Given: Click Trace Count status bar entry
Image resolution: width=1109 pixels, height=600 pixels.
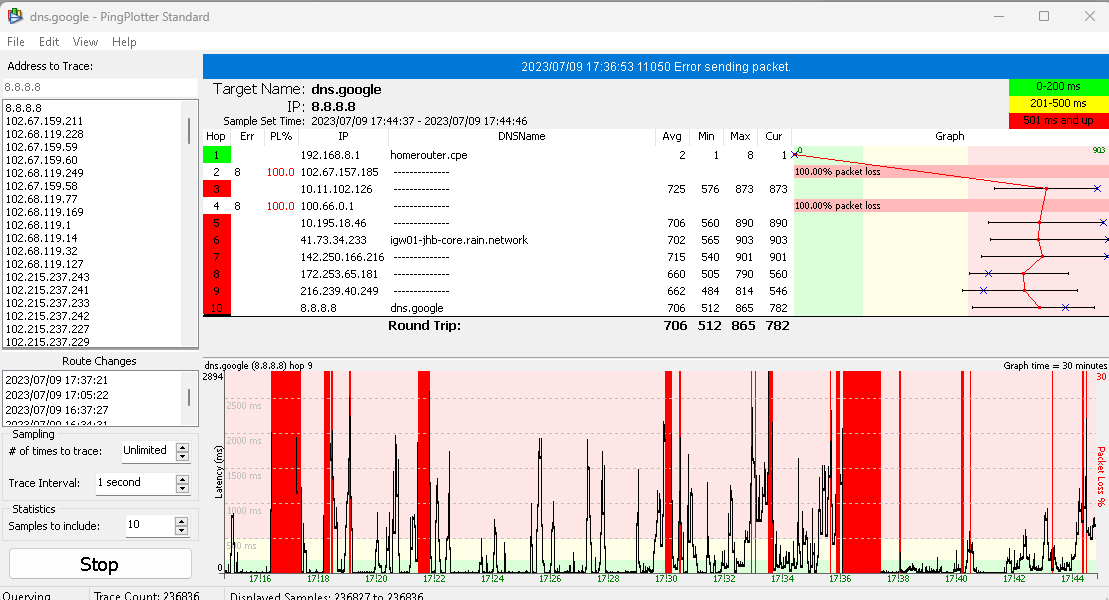Looking at the screenshot, I should click(146, 596).
